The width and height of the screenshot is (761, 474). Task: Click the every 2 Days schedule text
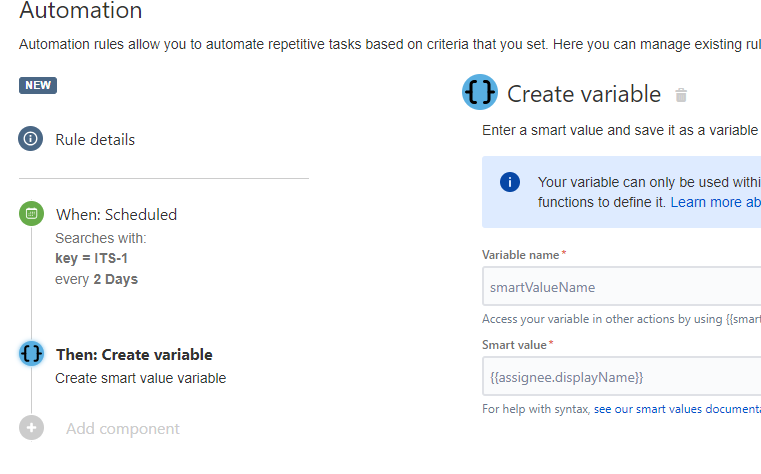pos(97,279)
